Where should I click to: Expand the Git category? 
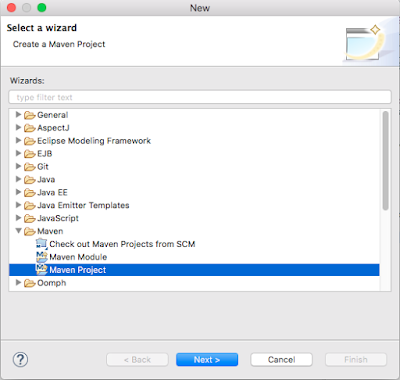coord(18,166)
